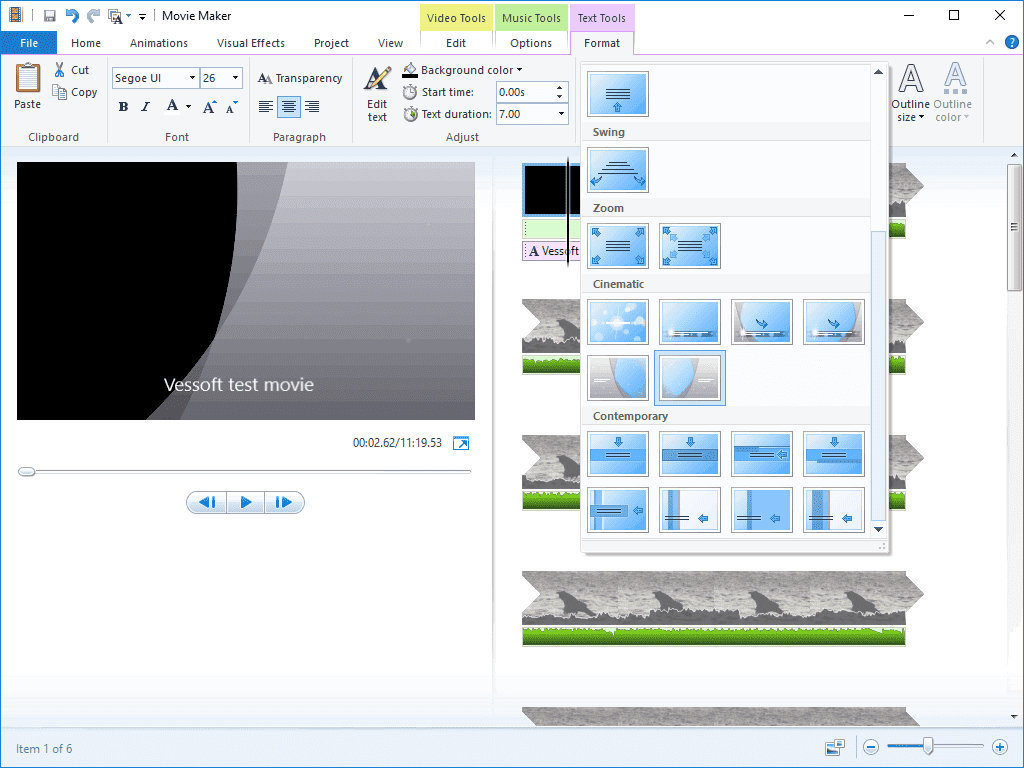This screenshot has height=768, width=1024.
Task: Select the third Cinematic text effect
Action: 761,322
